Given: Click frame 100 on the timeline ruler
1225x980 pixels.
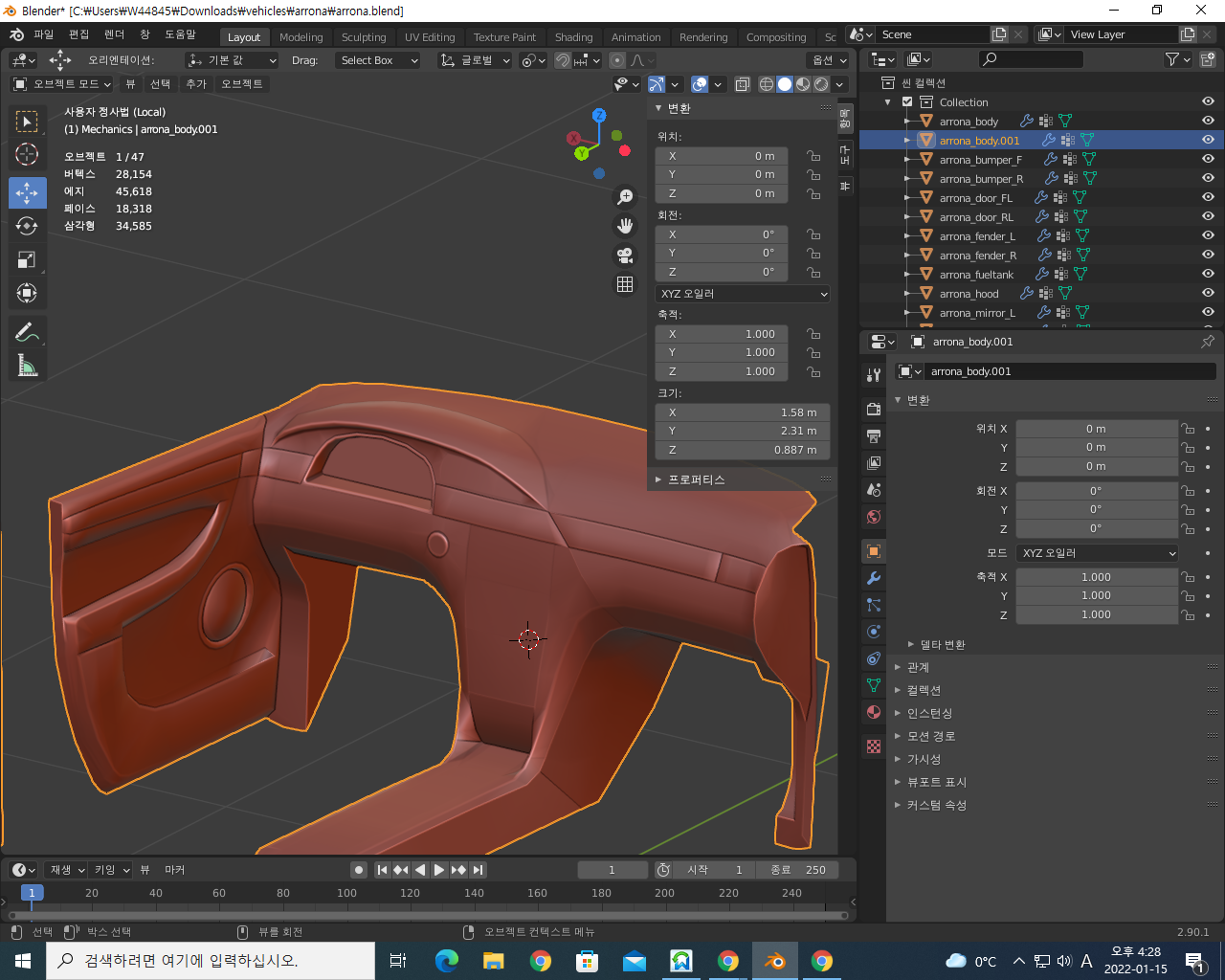Looking at the screenshot, I should point(346,893).
